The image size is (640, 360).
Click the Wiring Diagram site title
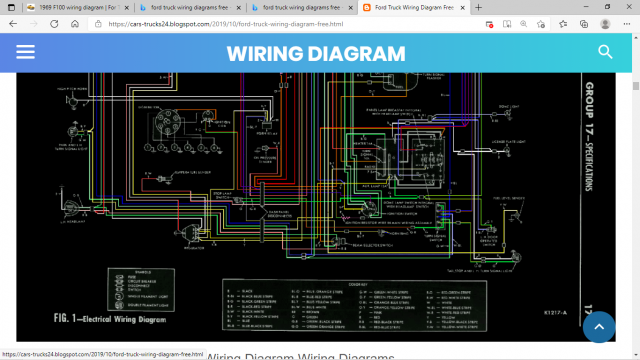pyautogui.click(x=316, y=53)
